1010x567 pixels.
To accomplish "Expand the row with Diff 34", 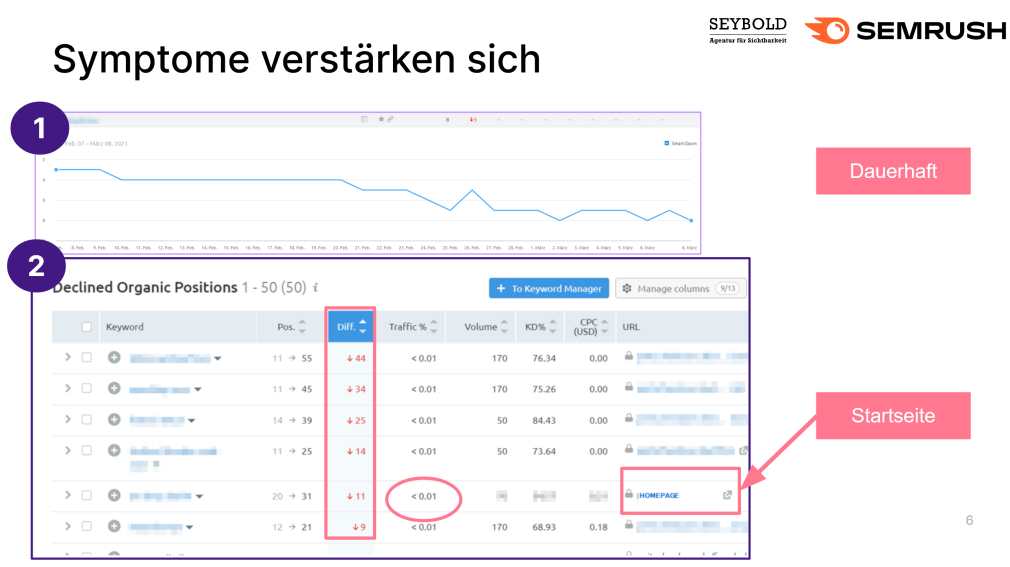I will pyautogui.click(x=68, y=388).
